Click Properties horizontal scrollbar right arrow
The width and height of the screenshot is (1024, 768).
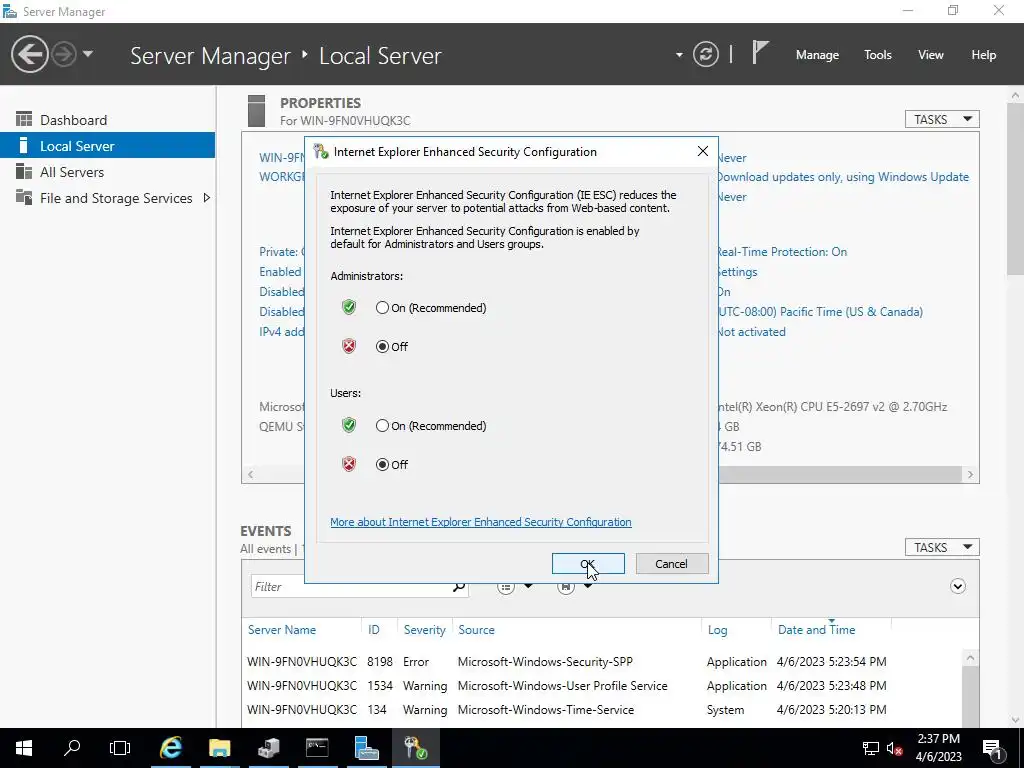click(970, 475)
